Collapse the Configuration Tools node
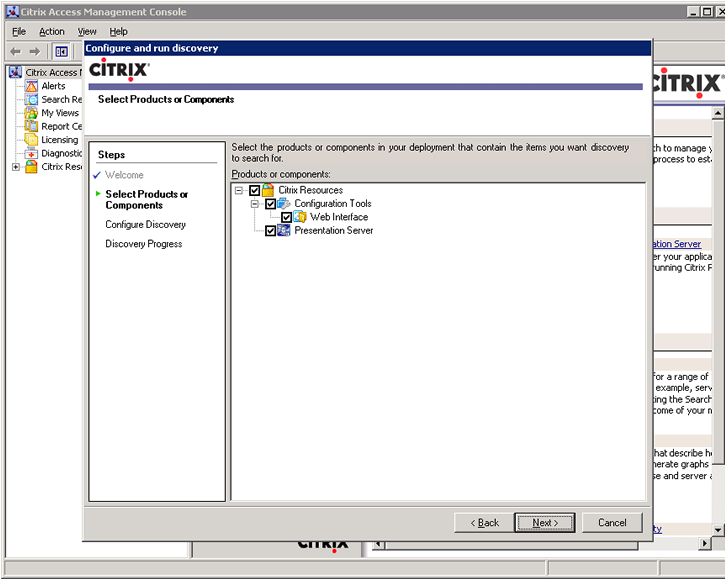The image size is (725, 579). click(255, 203)
